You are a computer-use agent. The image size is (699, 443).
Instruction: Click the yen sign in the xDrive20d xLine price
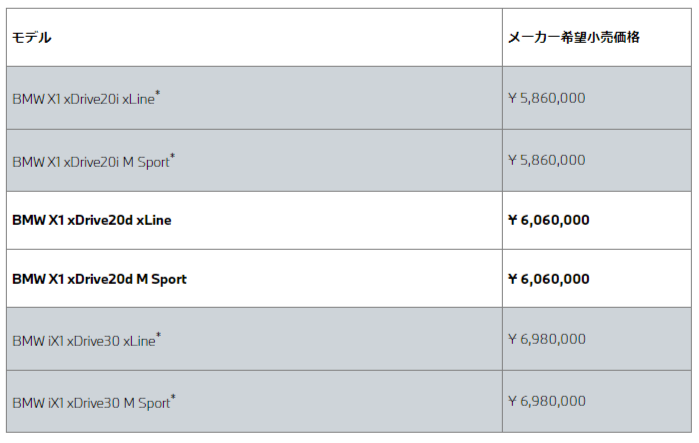coord(513,220)
